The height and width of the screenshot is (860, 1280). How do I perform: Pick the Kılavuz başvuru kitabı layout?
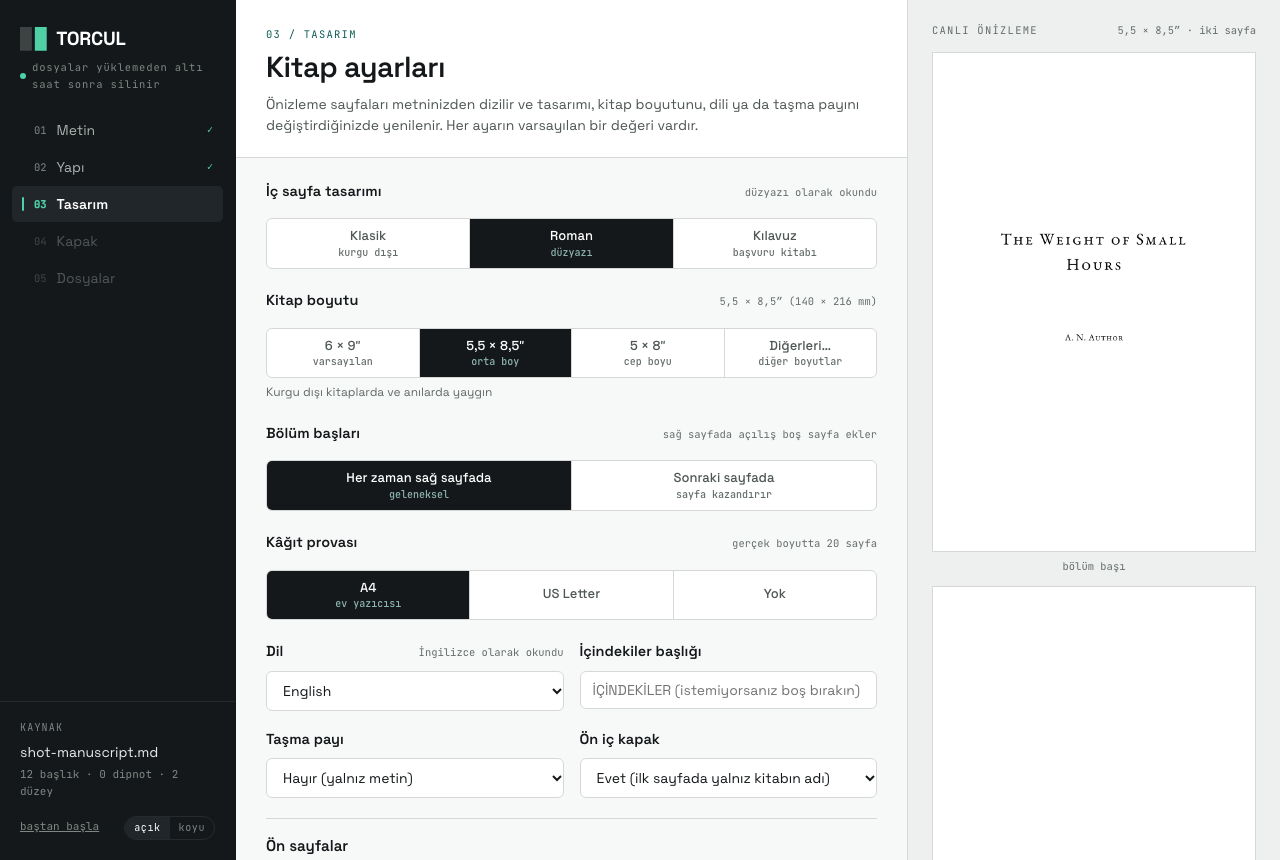(x=775, y=244)
